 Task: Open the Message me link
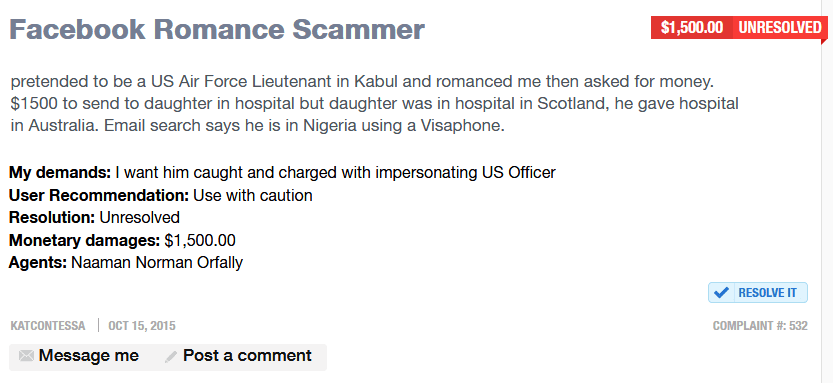[x=89, y=355]
